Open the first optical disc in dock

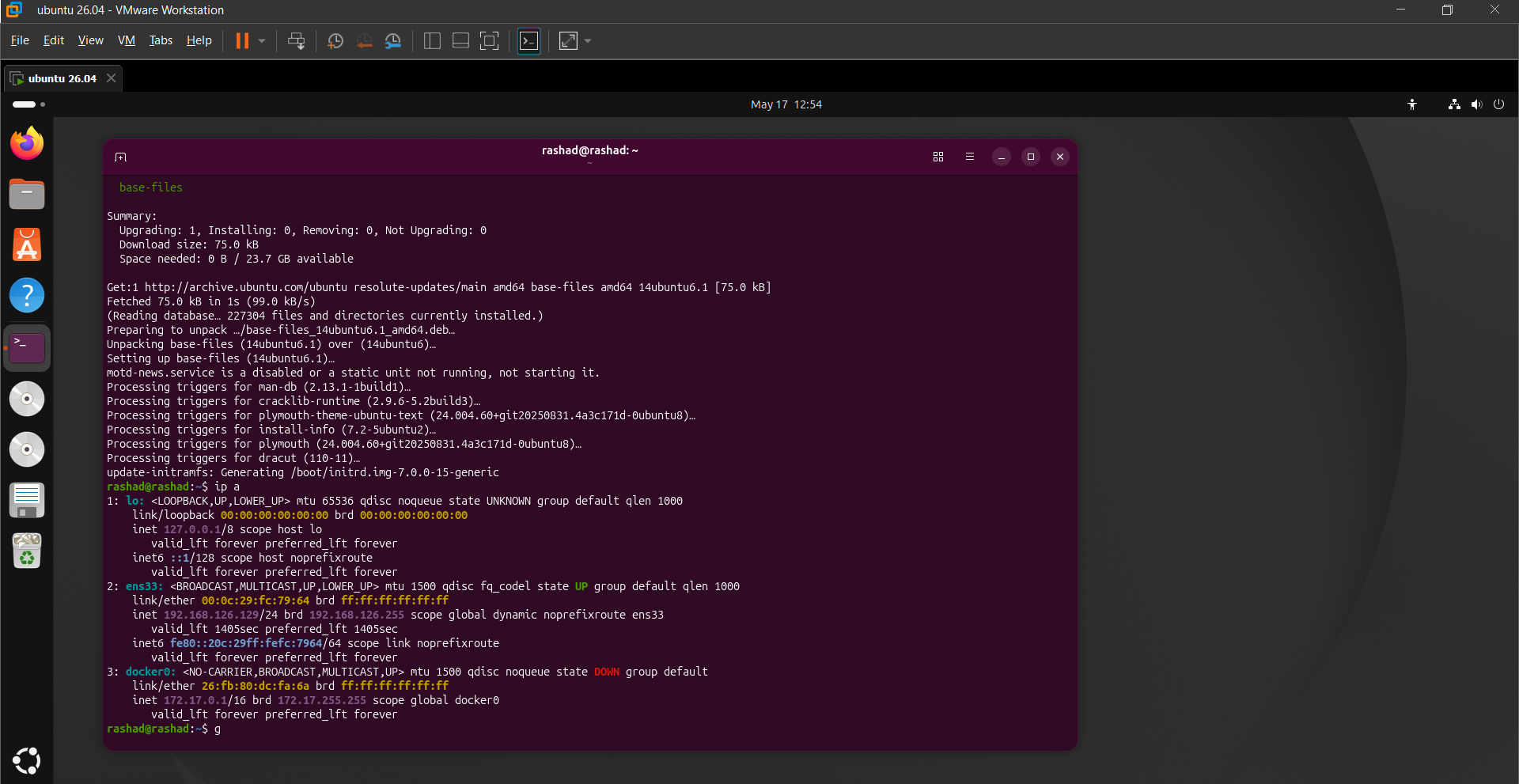tap(27, 399)
